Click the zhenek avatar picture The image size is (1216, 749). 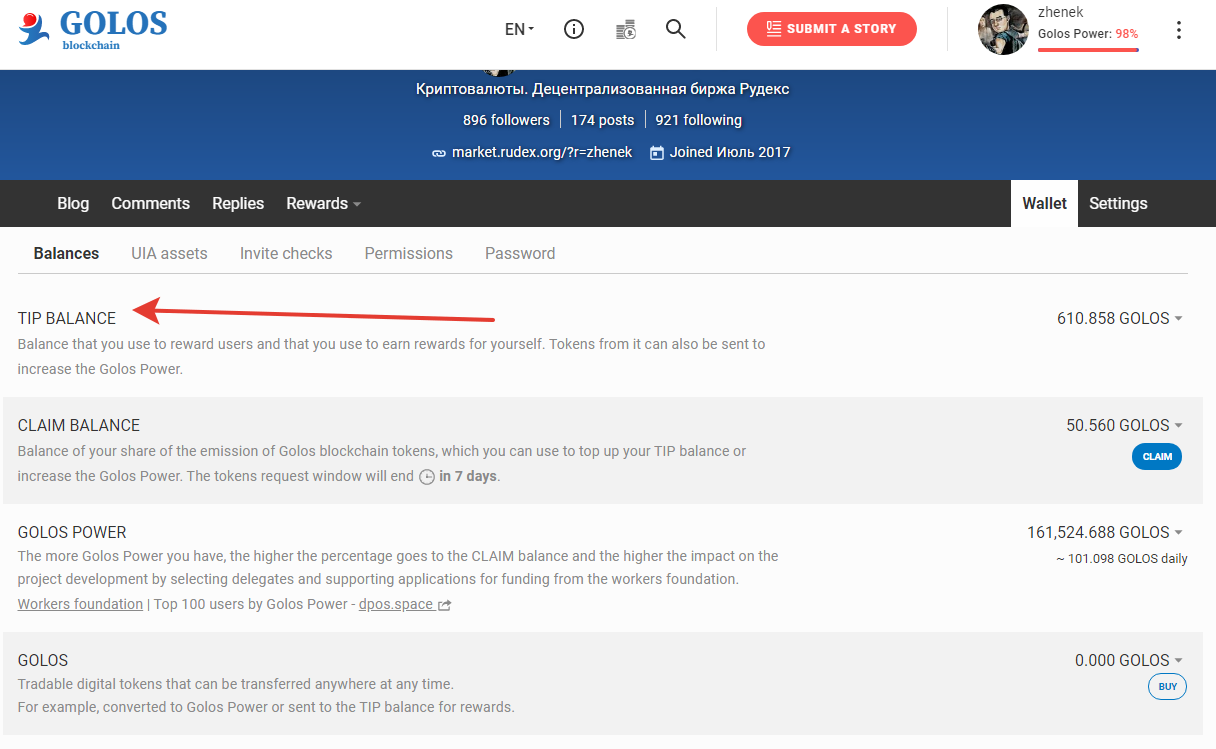tap(1003, 29)
